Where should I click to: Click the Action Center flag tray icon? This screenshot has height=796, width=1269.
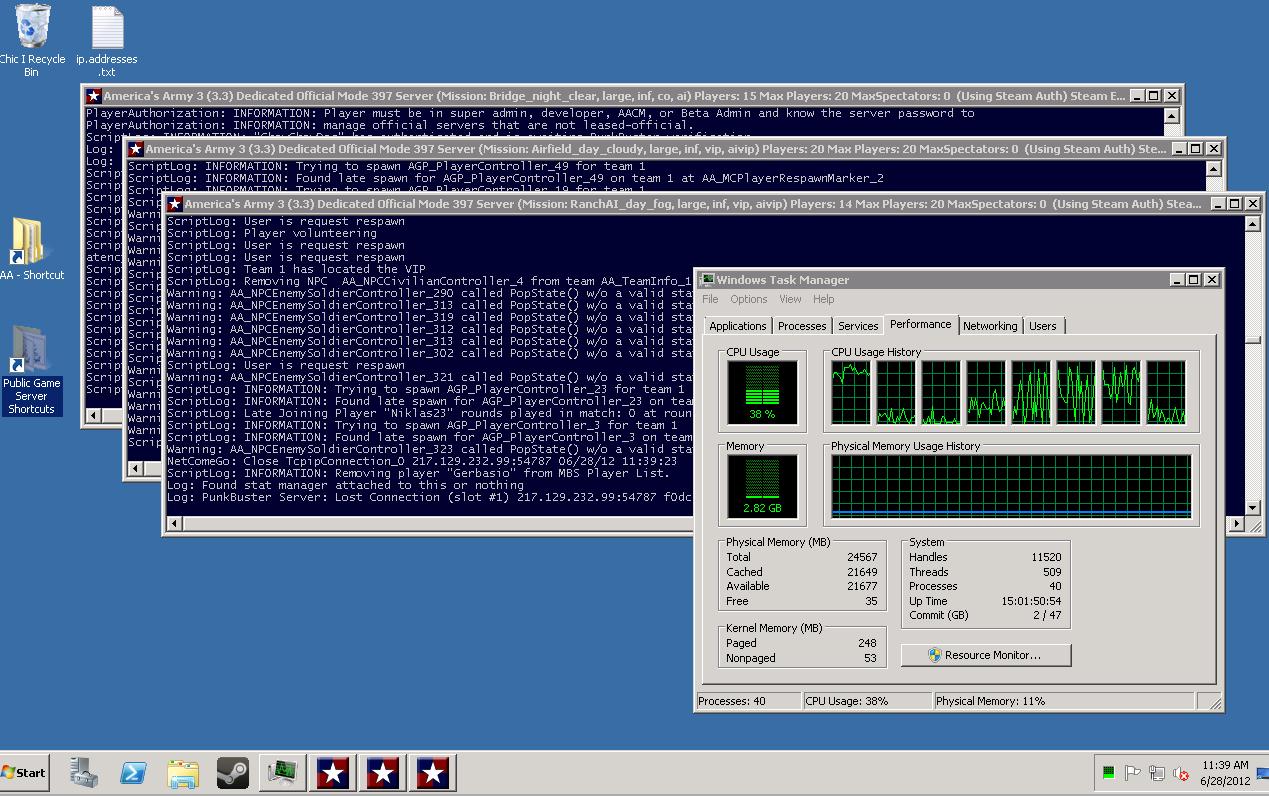tap(1133, 773)
